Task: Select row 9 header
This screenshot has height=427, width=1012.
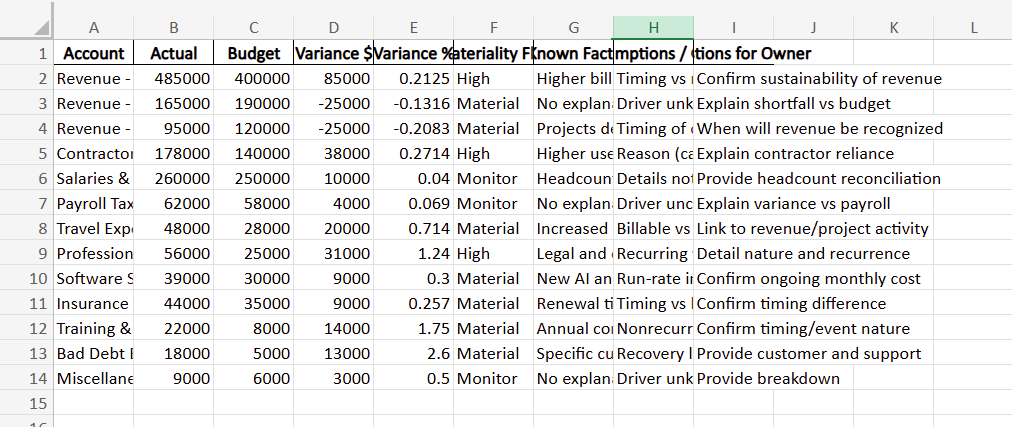Action: pyautogui.click(x=26, y=253)
